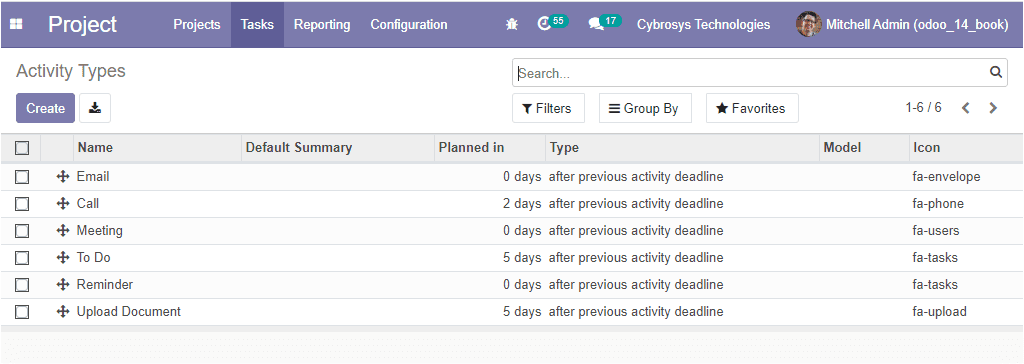Grab the To Do row drag handle
Image resolution: width=1024 pixels, height=364 pixels.
63,257
